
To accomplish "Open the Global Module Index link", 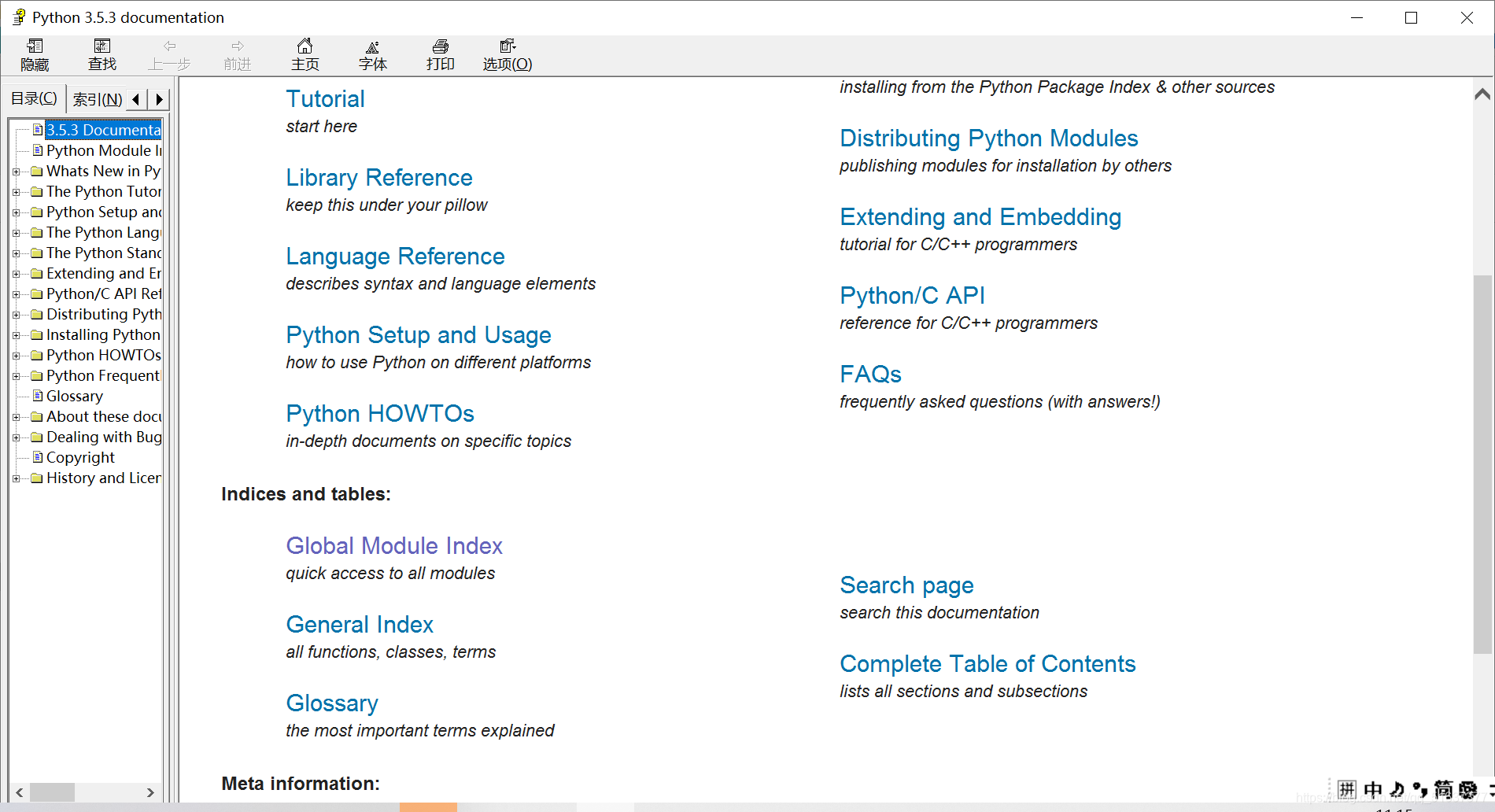I will coord(393,546).
